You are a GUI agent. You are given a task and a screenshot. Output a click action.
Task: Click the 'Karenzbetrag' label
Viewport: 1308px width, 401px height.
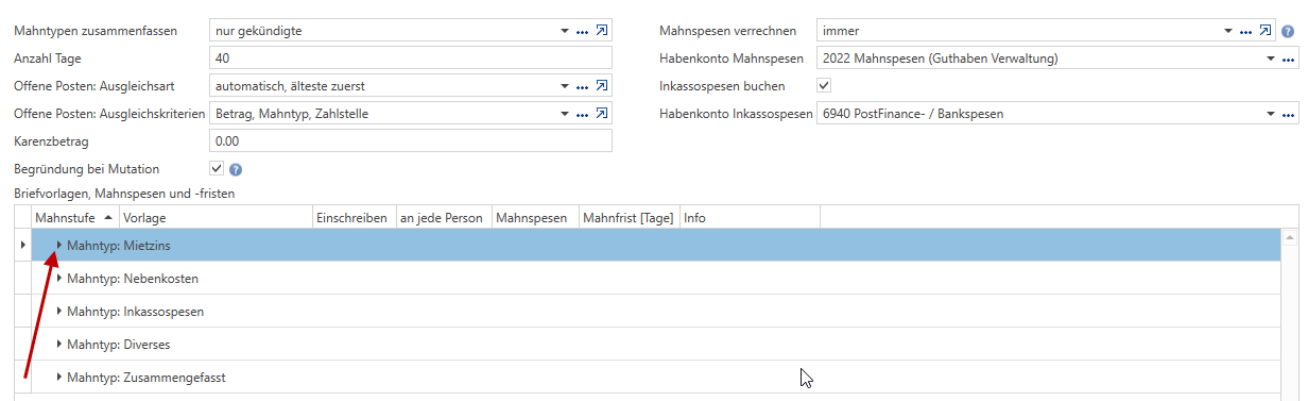tap(50, 142)
